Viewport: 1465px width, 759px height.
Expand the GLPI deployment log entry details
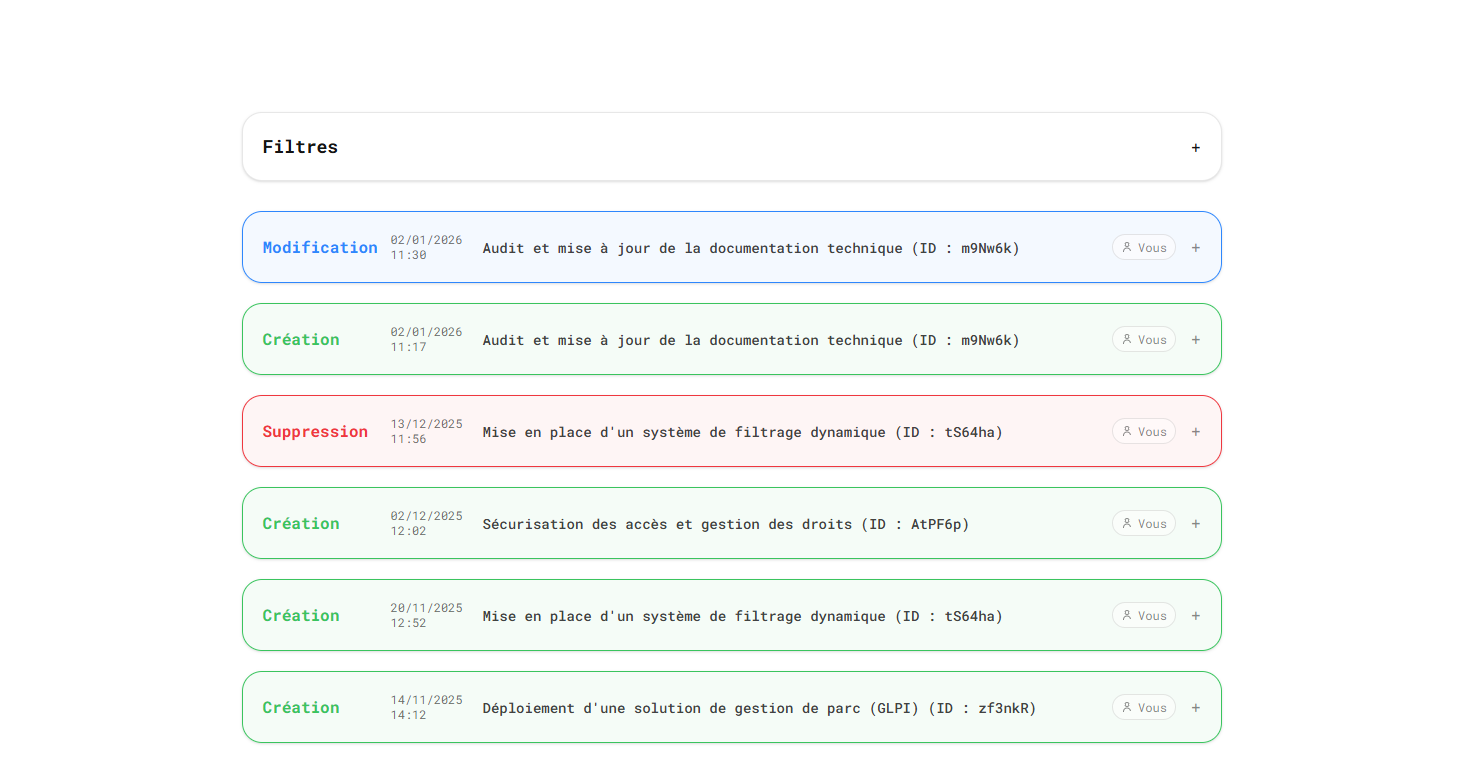click(1195, 707)
